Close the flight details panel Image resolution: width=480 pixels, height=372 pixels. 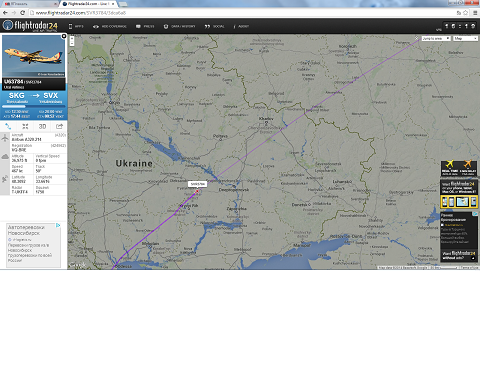tap(64, 36)
